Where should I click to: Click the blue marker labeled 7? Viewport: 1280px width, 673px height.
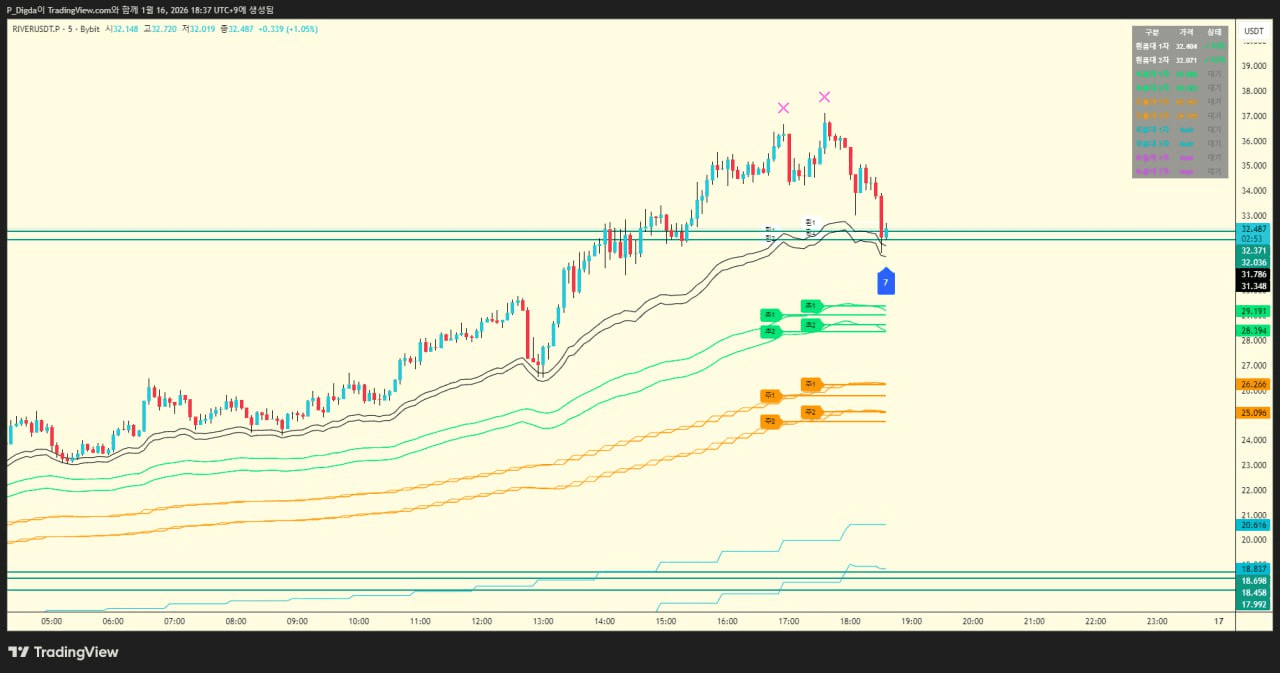click(885, 282)
